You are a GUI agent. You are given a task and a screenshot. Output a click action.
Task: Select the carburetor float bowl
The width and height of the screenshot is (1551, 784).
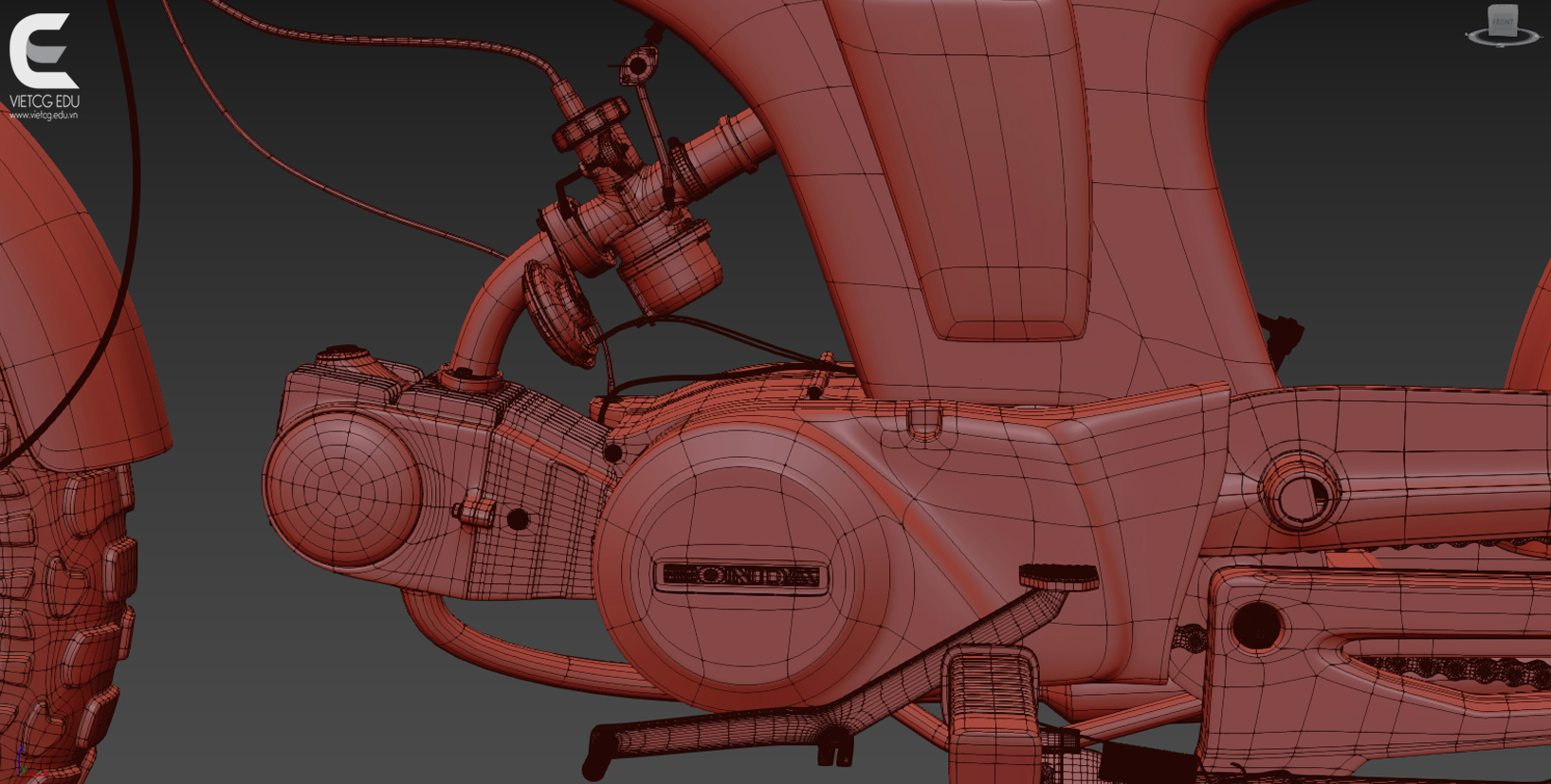coord(669,265)
